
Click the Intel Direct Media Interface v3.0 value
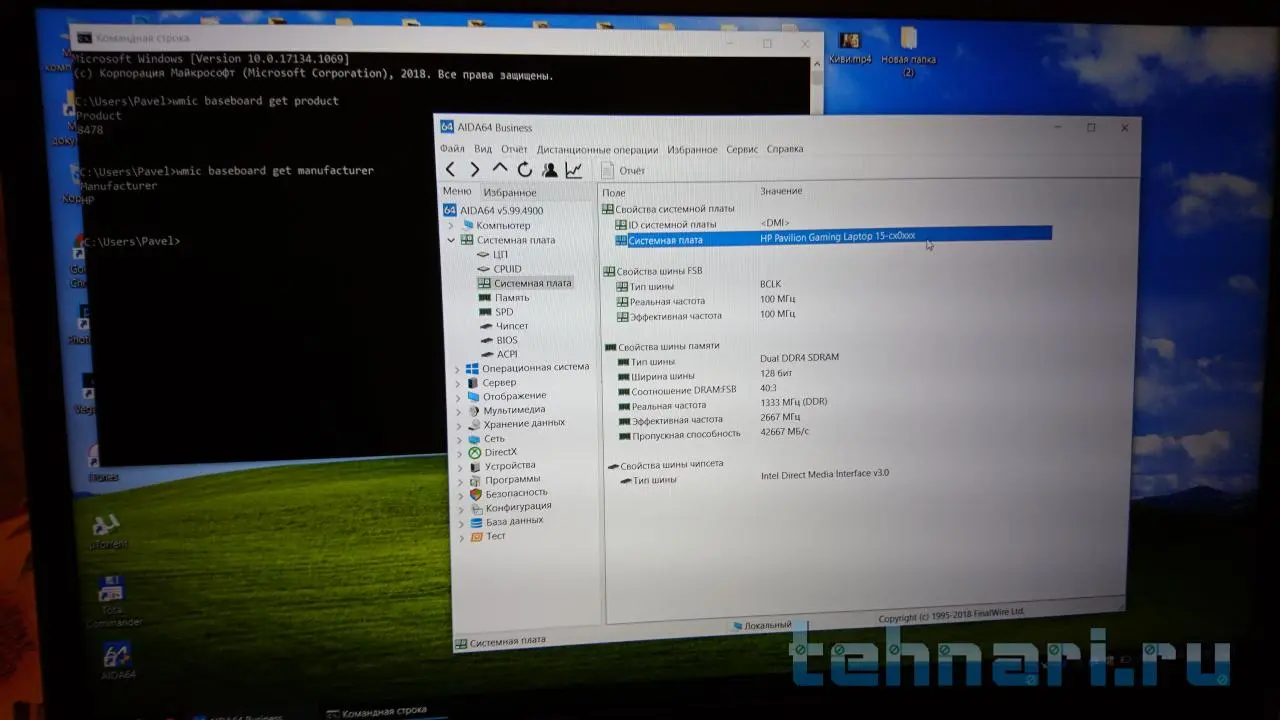tap(825, 475)
